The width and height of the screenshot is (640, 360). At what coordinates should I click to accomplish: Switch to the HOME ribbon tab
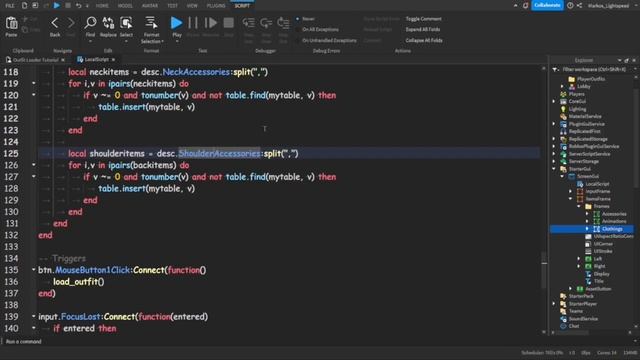(102, 6)
